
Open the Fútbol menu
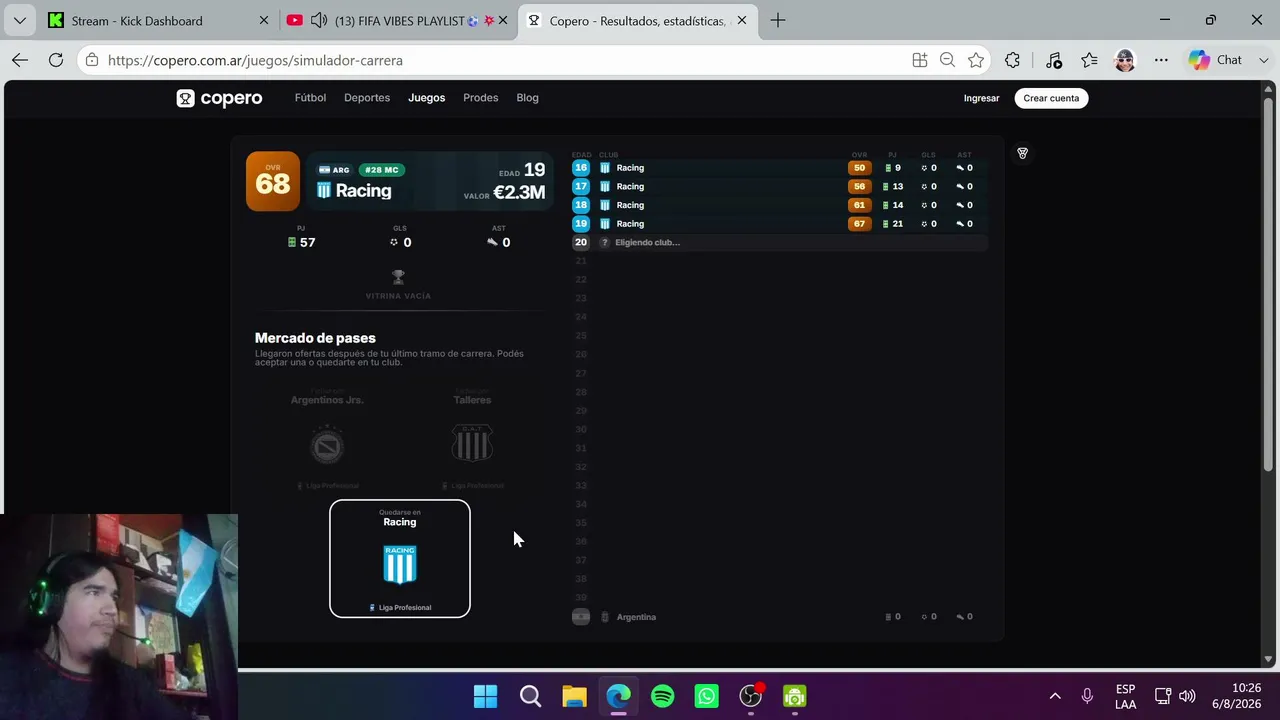pos(310,98)
